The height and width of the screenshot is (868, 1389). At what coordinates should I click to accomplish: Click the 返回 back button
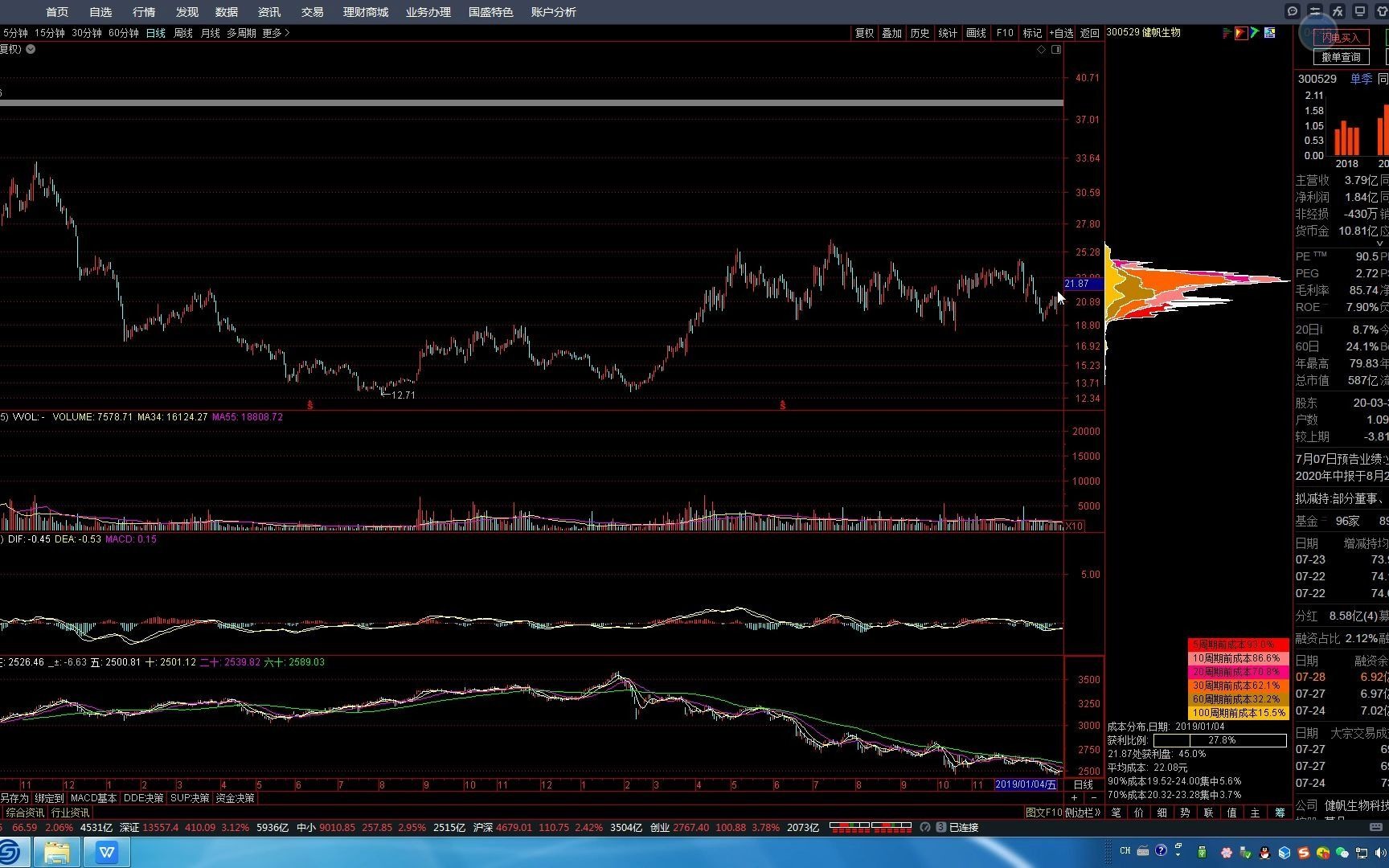coord(1090,33)
